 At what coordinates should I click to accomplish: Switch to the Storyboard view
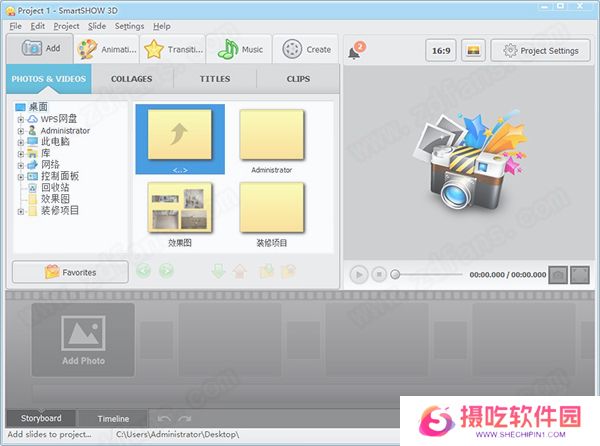[41, 418]
